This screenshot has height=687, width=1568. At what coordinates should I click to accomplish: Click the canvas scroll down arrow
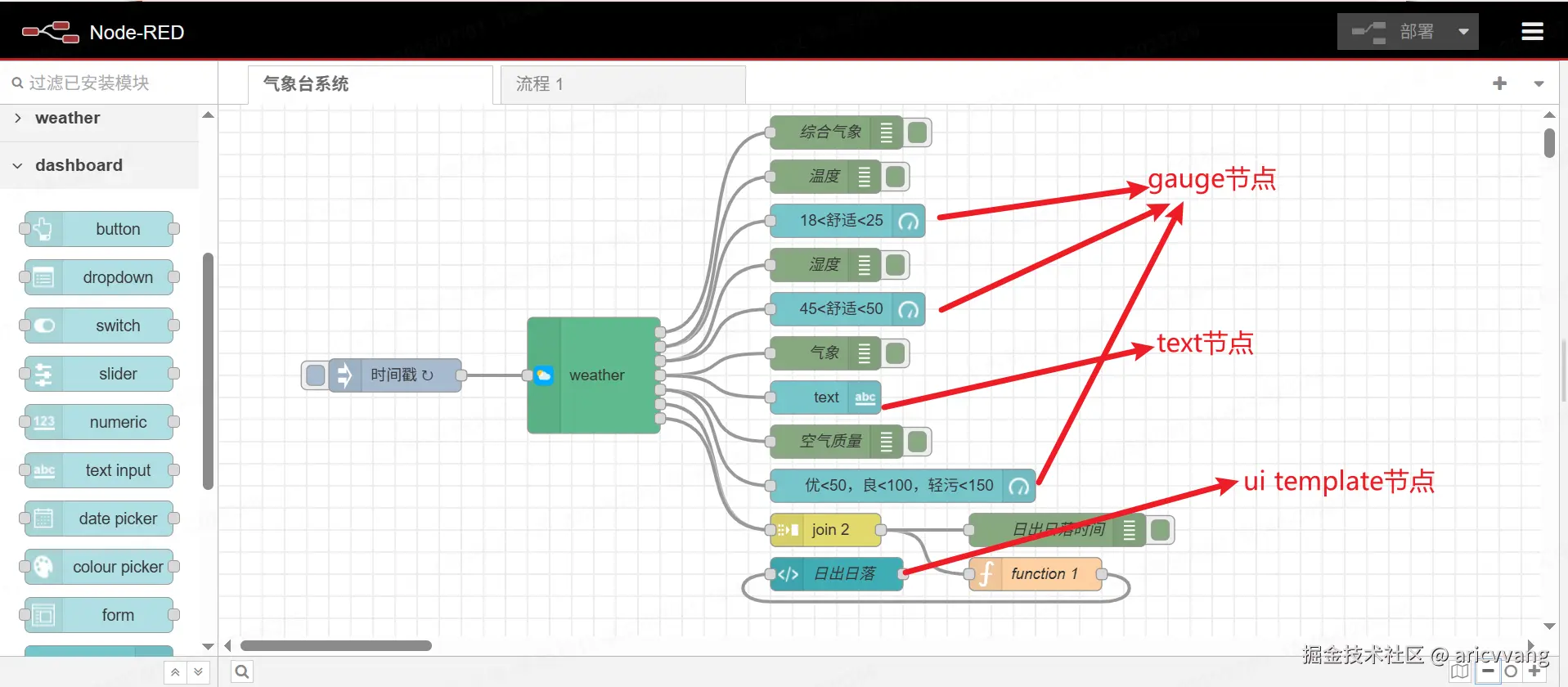(x=1549, y=626)
